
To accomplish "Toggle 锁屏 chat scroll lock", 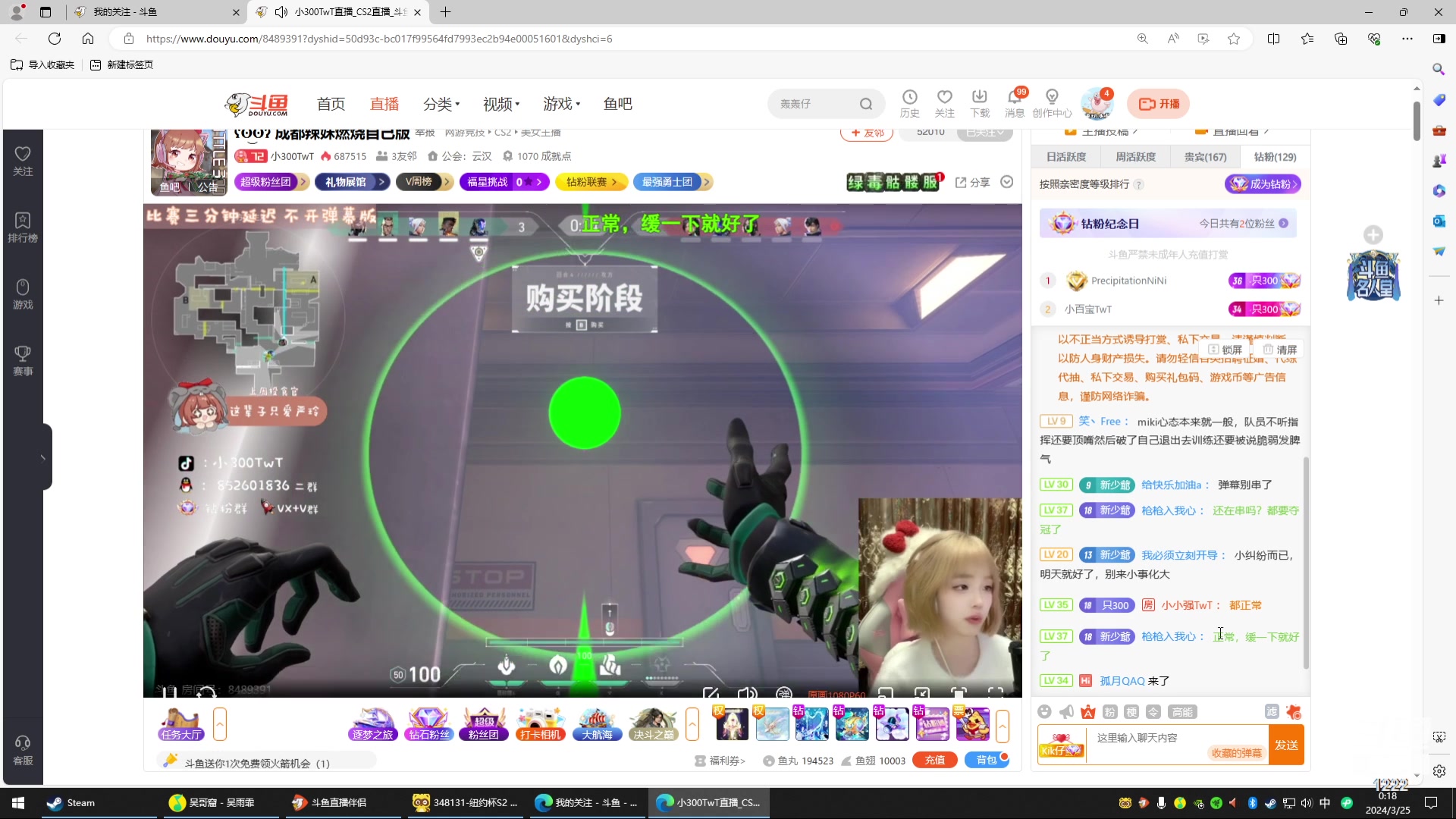I will 1225,350.
